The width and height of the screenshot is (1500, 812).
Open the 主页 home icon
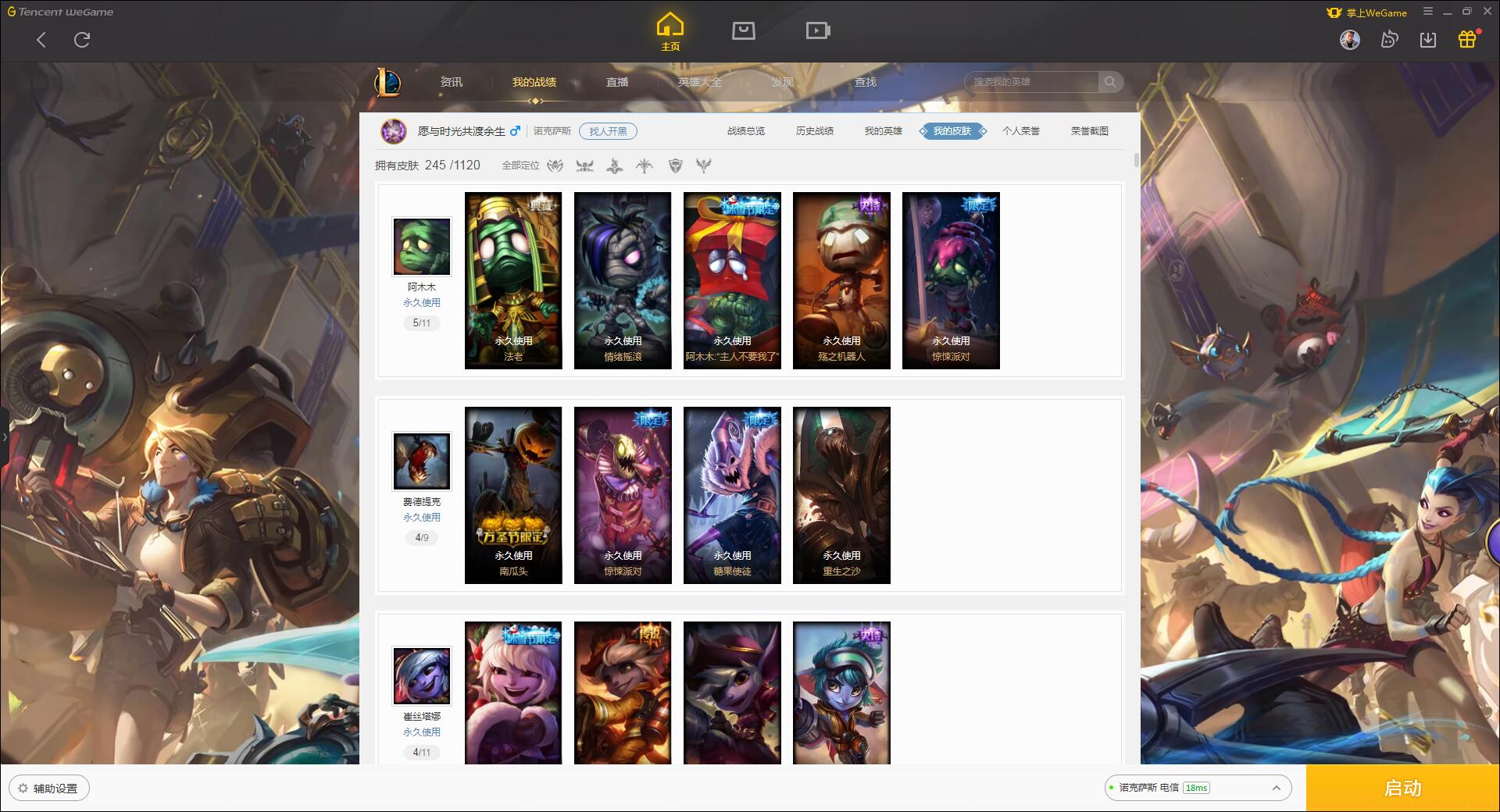click(670, 32)
